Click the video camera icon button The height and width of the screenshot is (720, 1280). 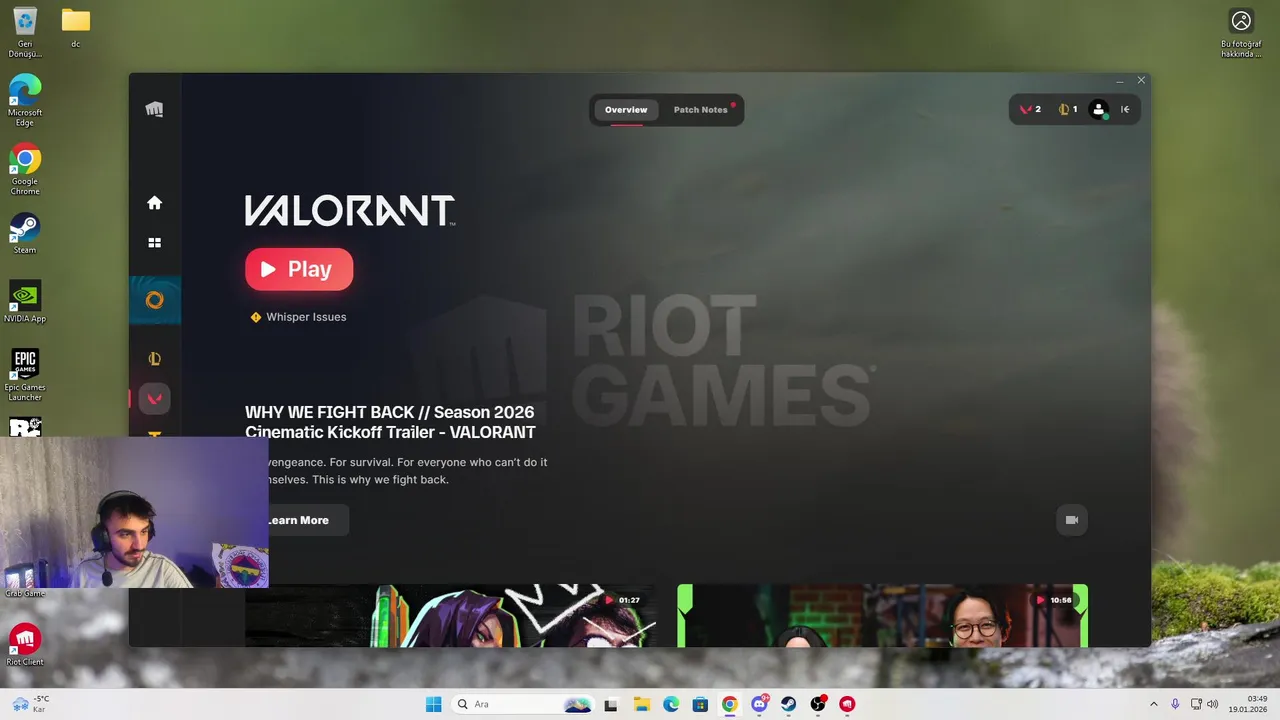point(1072,520)
